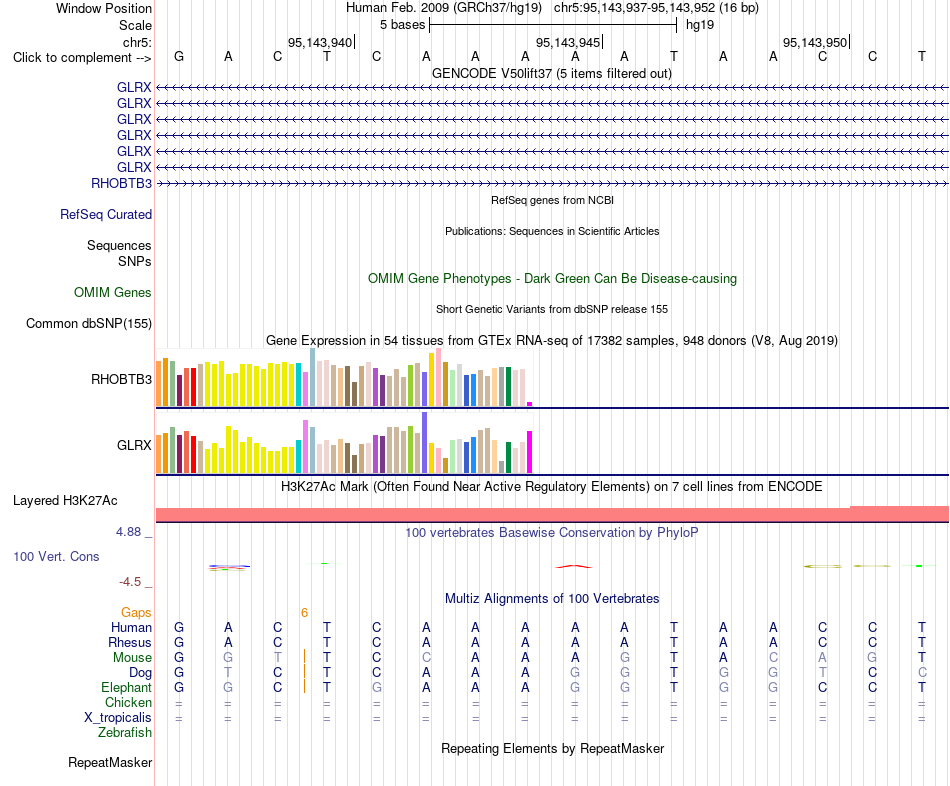The height and width of the screenshot is (786, 950).
Task: Open the 'Gene Expression in 54 tissues from GTEx' title
Action: click(x=552, y=341)
